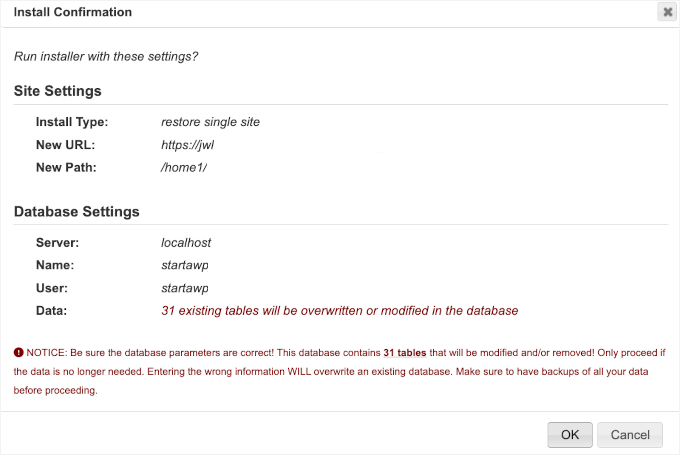Select the Site Settings heading

point(58,91)
